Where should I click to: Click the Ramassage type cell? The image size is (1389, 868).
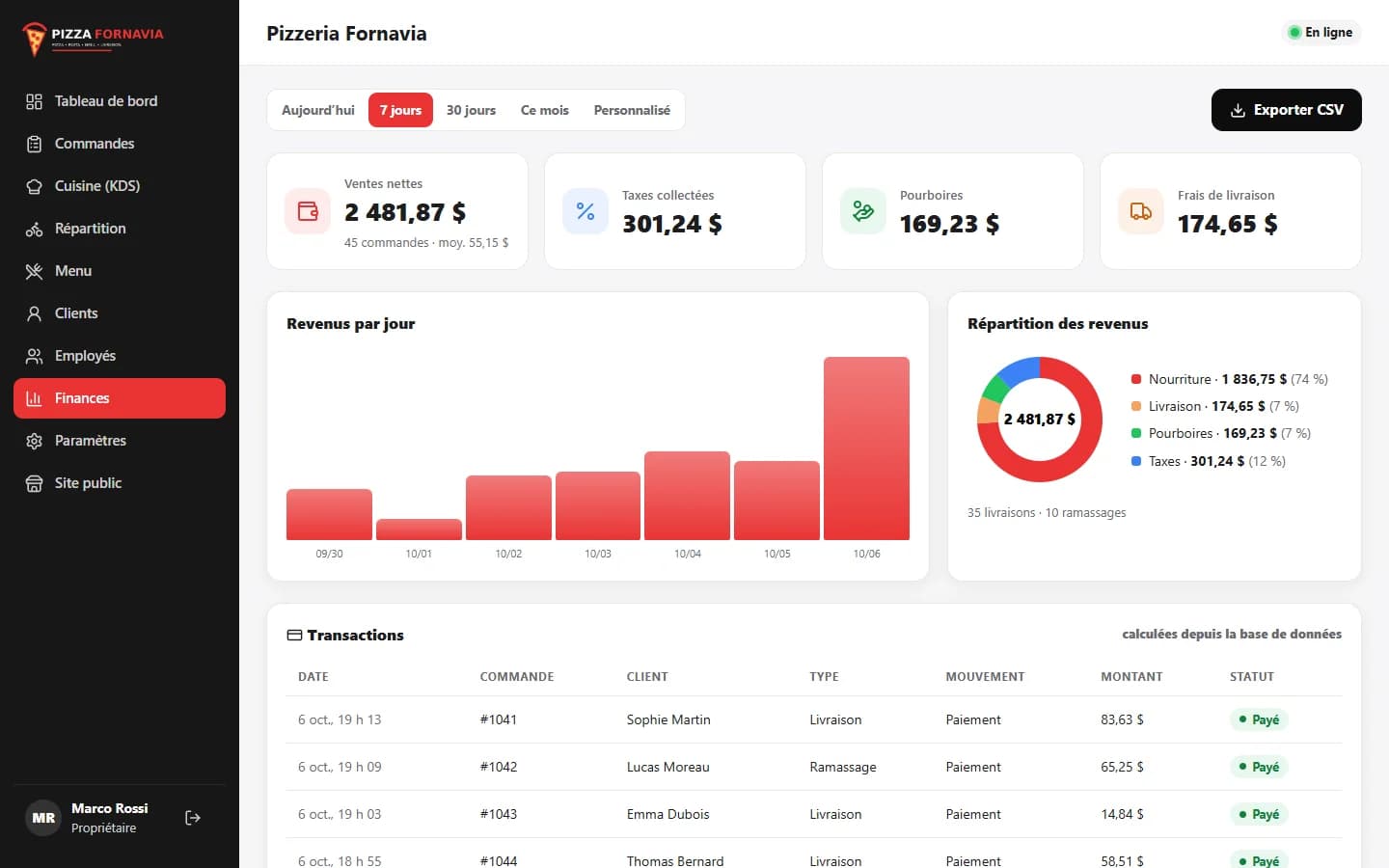click(x=843, y=767)
